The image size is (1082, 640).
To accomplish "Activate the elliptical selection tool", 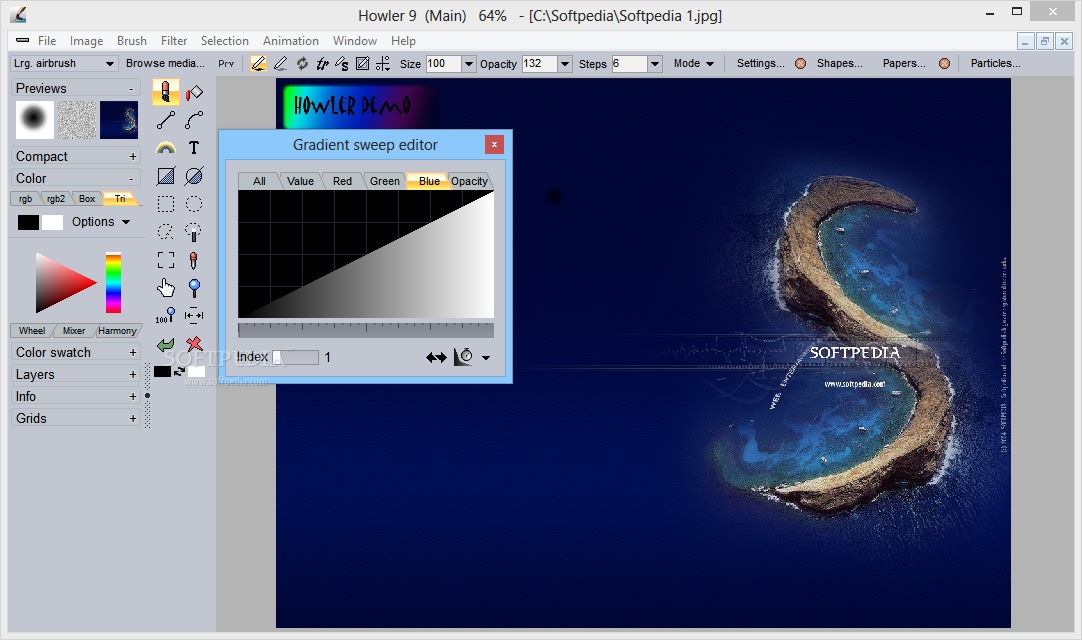I will 194,204.
